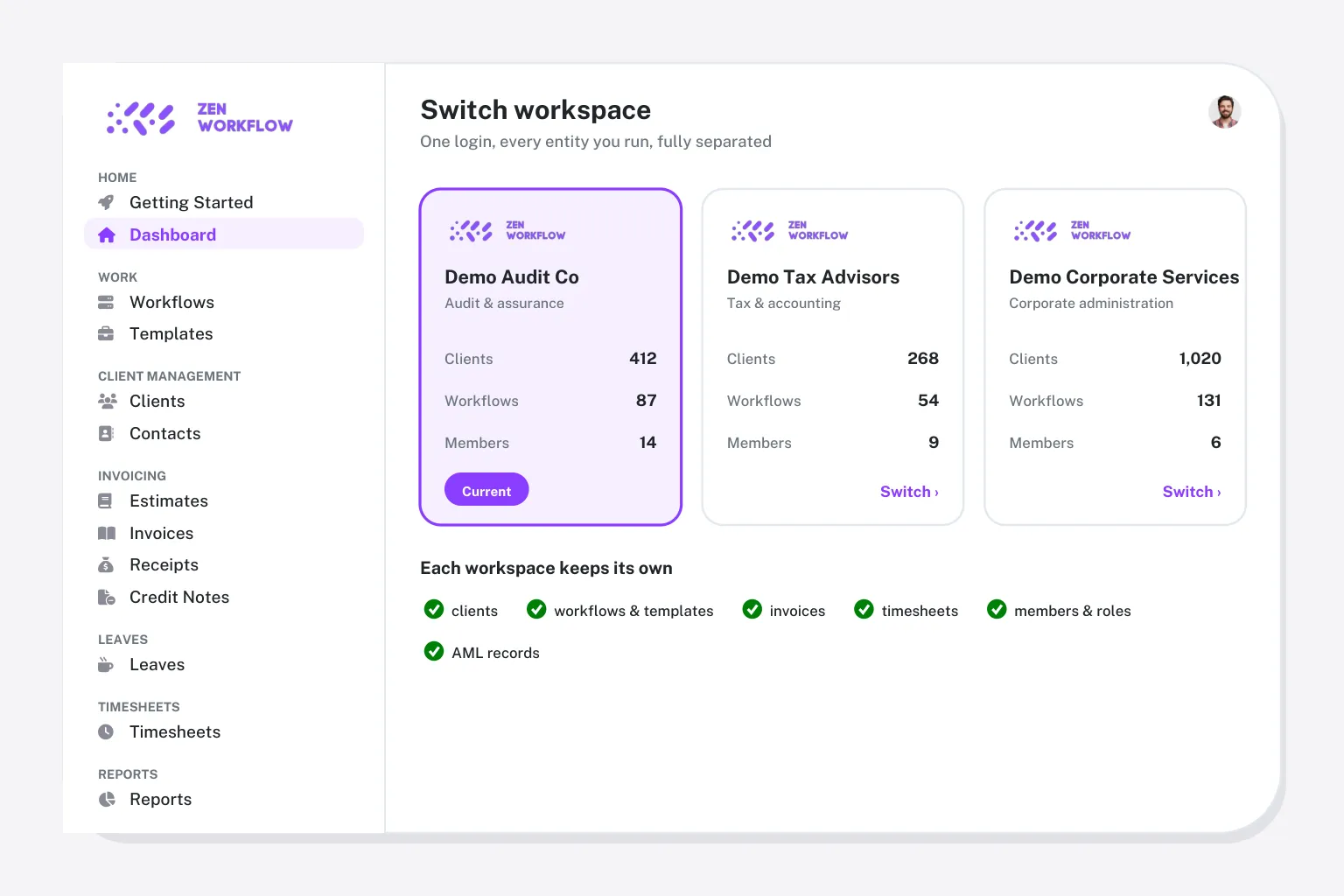Click the Workflows sidebar icon

[106, 303]
